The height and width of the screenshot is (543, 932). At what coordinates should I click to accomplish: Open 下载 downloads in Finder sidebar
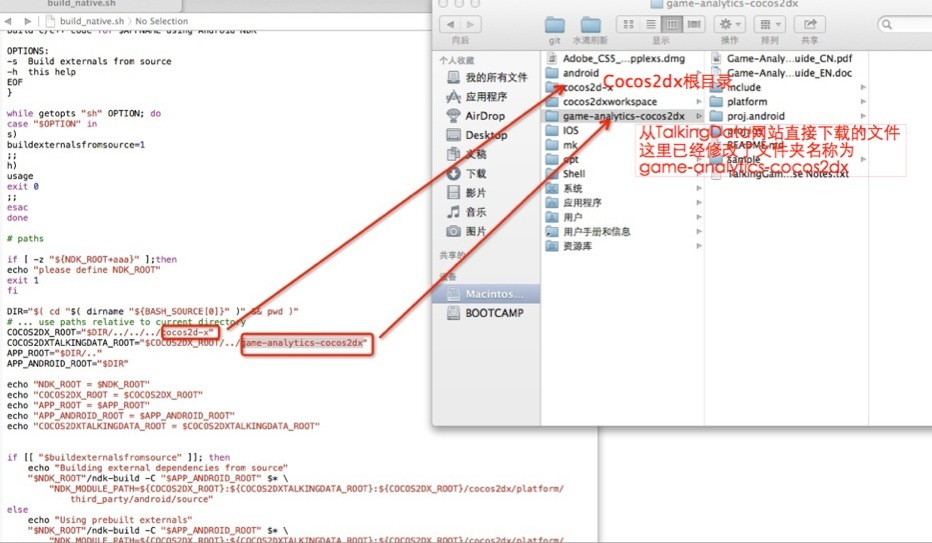pyautogui.click(x=467, y=173)
